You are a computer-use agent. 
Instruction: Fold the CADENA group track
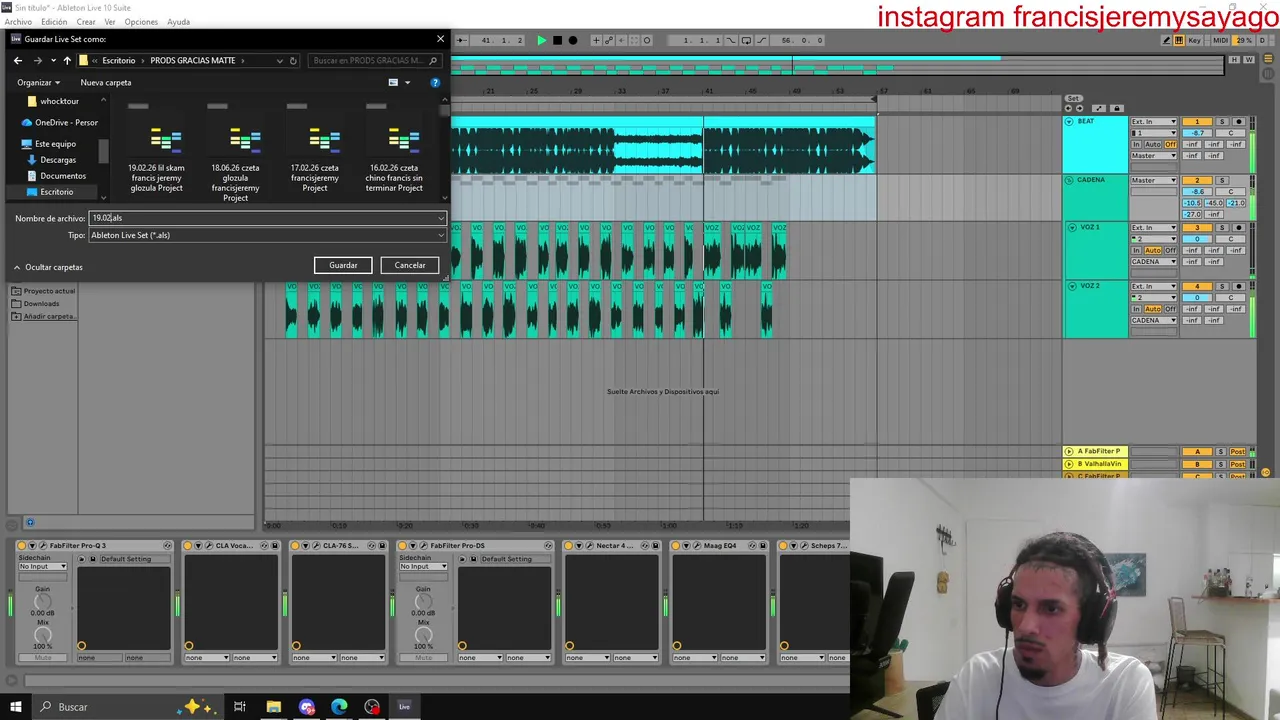click(1069, 180)
